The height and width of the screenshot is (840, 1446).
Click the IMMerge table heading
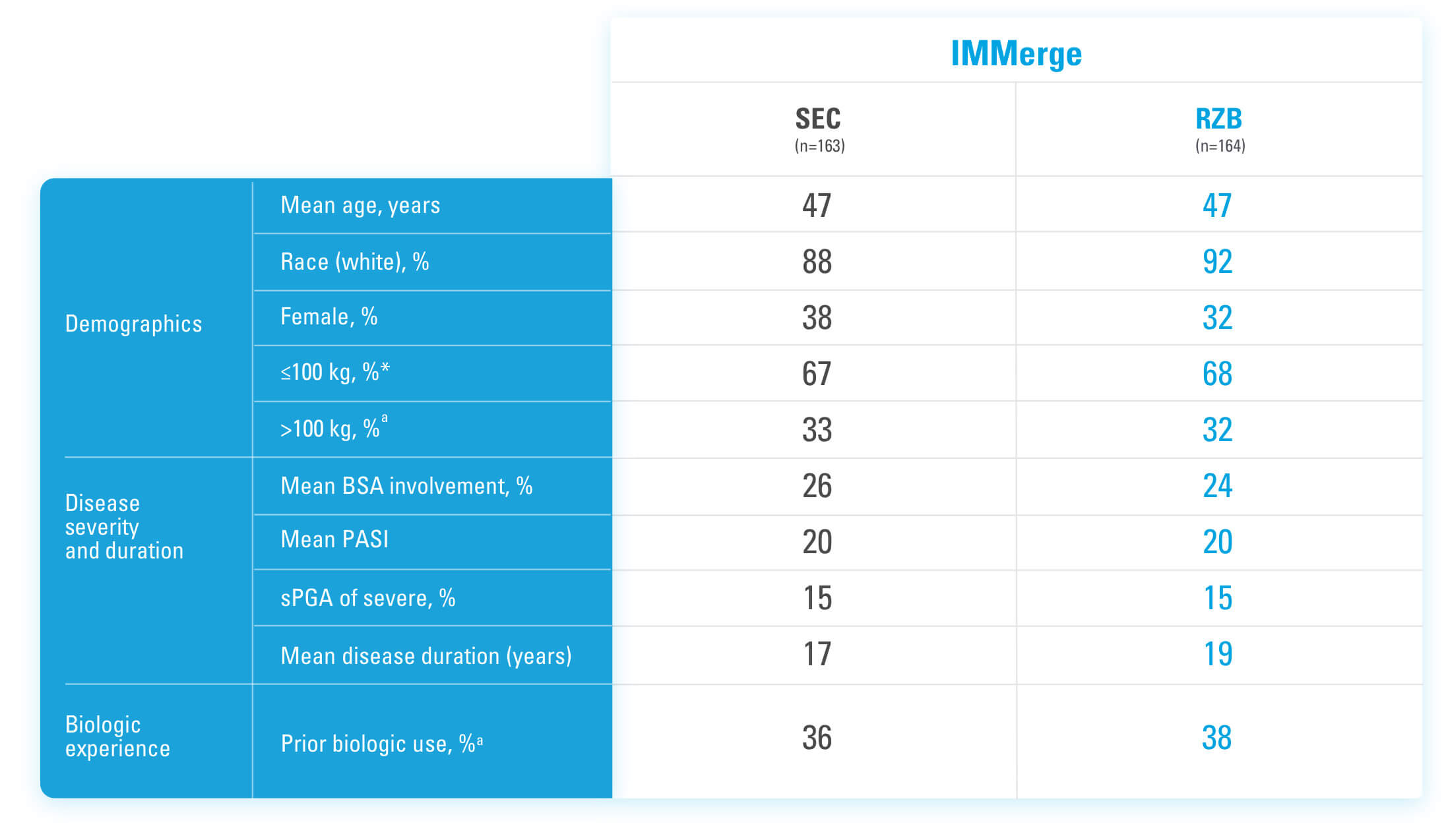point(1016,54)
